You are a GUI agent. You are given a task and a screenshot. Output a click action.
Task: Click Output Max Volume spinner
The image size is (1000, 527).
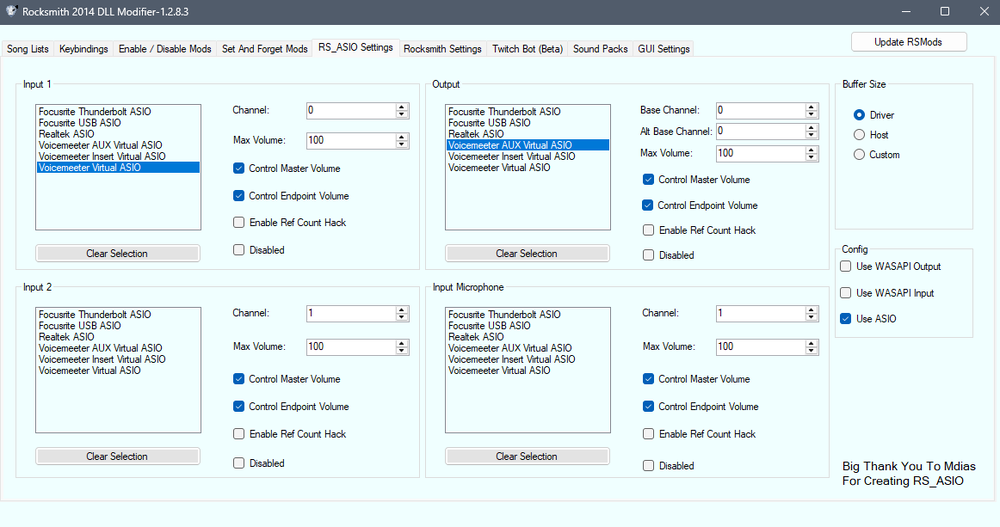(811, 153)
